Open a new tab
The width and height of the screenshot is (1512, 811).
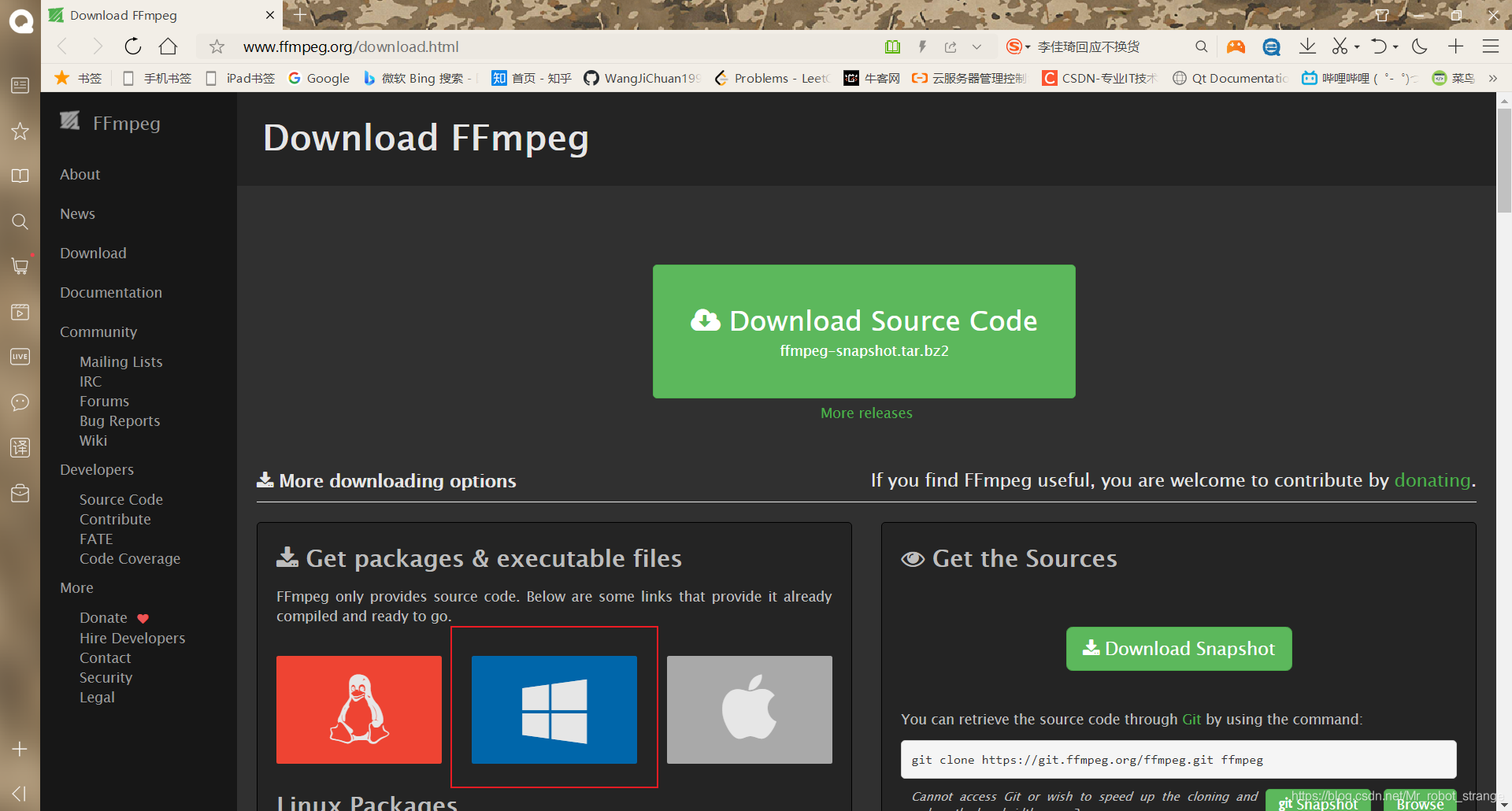tap(300, 15)
